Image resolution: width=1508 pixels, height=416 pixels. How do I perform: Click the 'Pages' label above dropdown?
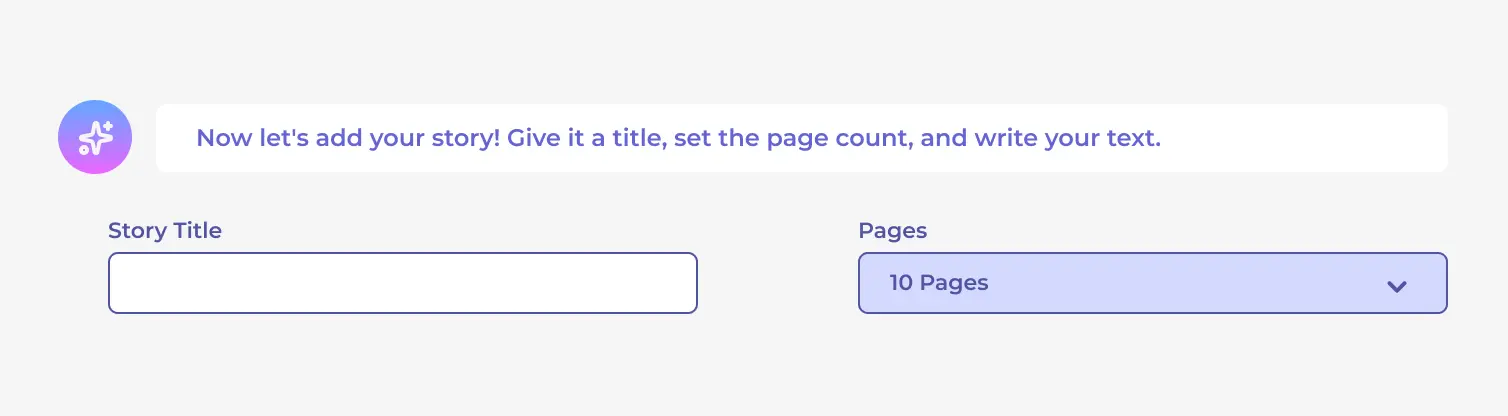(892, 231)
